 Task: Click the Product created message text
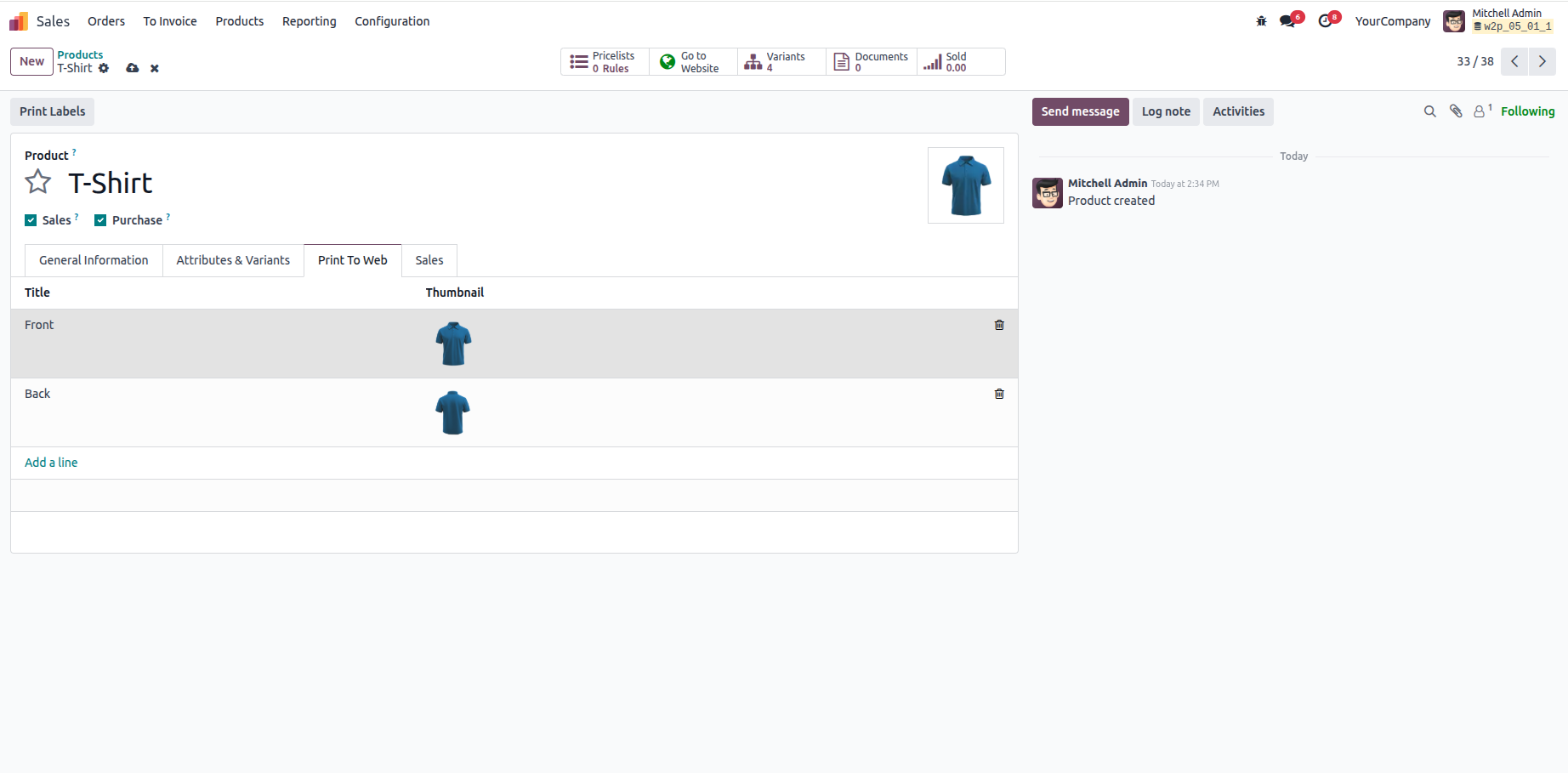tap(1111, 201)
